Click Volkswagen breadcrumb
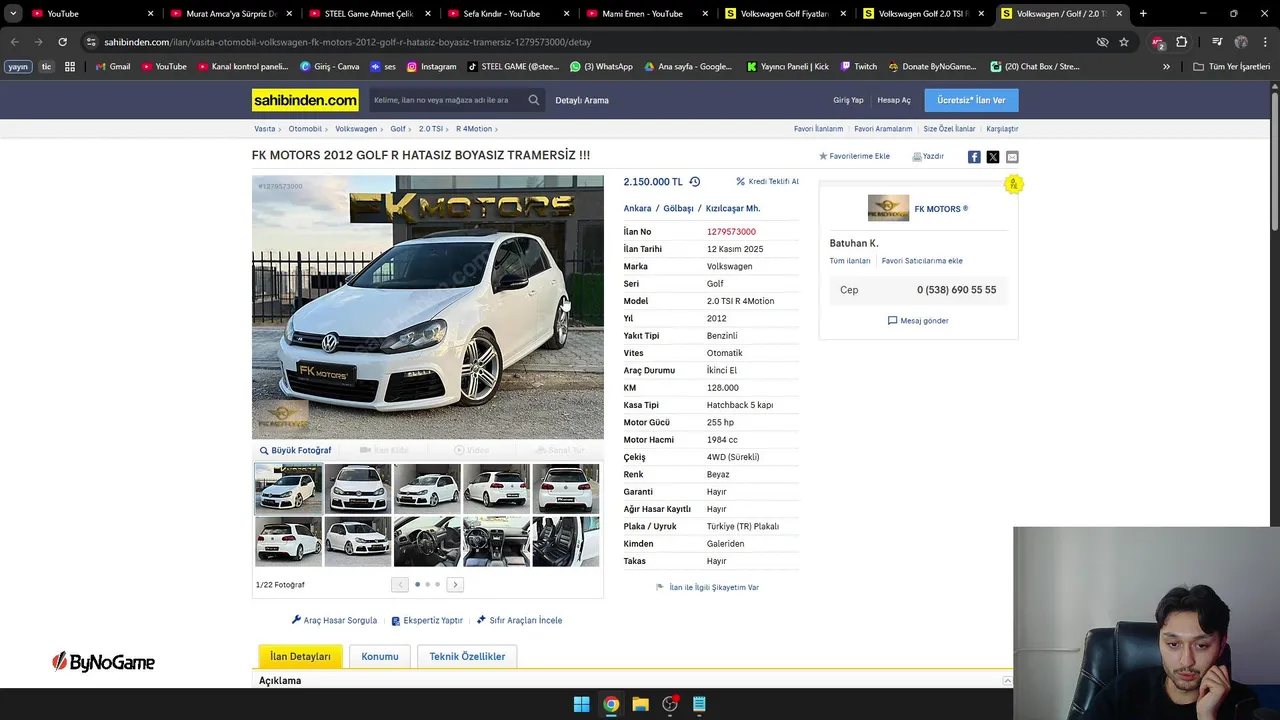The image size is (1280, 720). (x=356, y=129)
